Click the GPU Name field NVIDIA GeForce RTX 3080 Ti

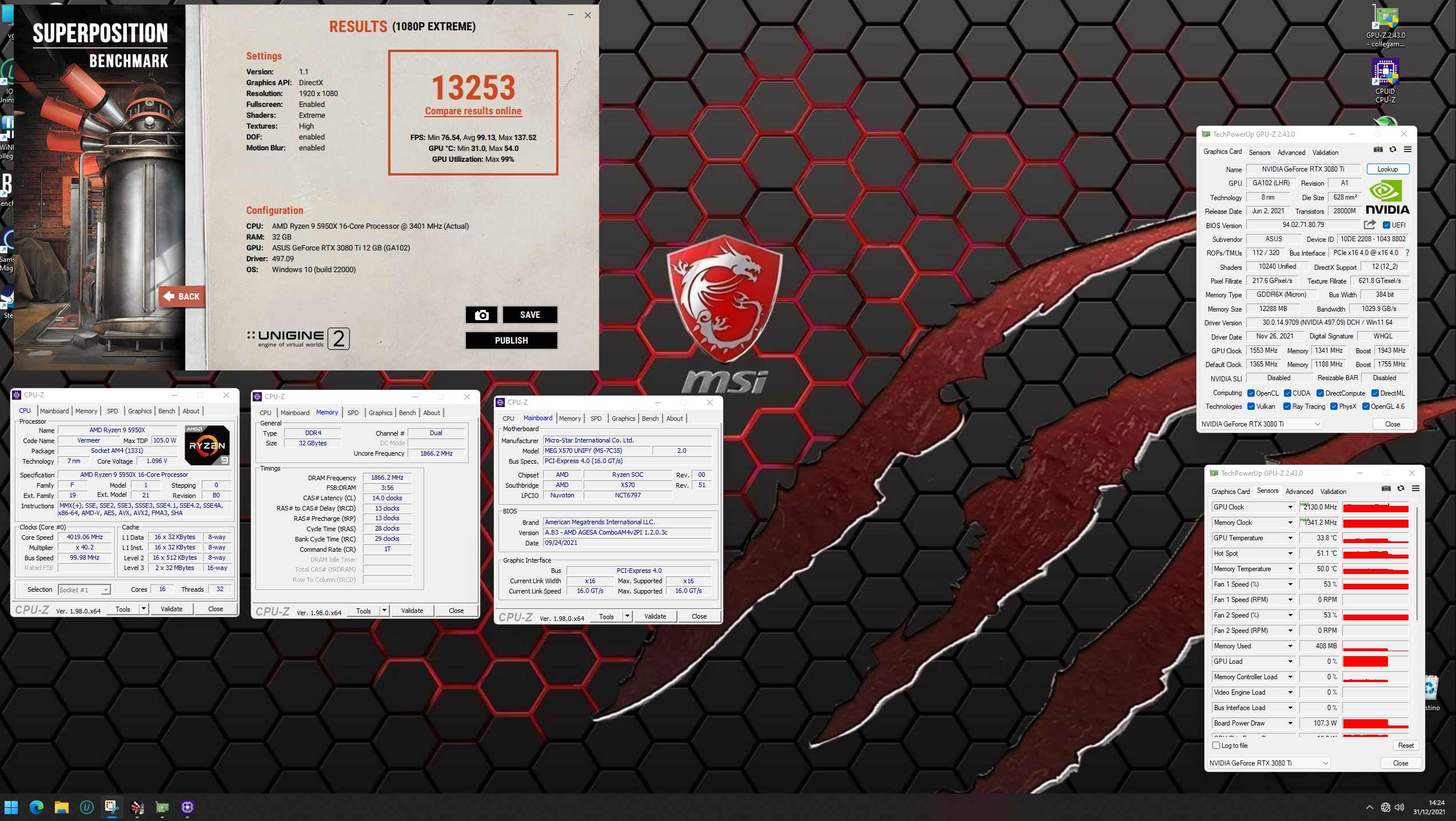[1303, 169]
